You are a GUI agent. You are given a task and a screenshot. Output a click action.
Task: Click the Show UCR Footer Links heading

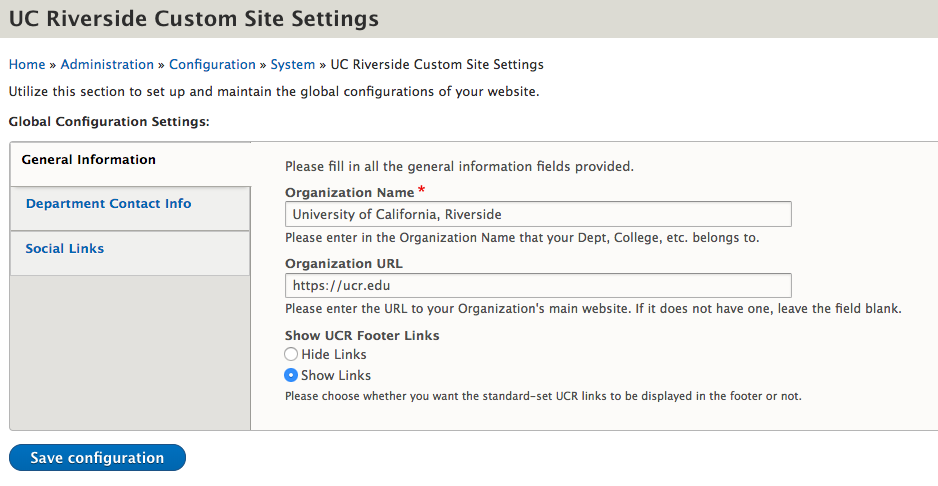click(x=362, y=335)
